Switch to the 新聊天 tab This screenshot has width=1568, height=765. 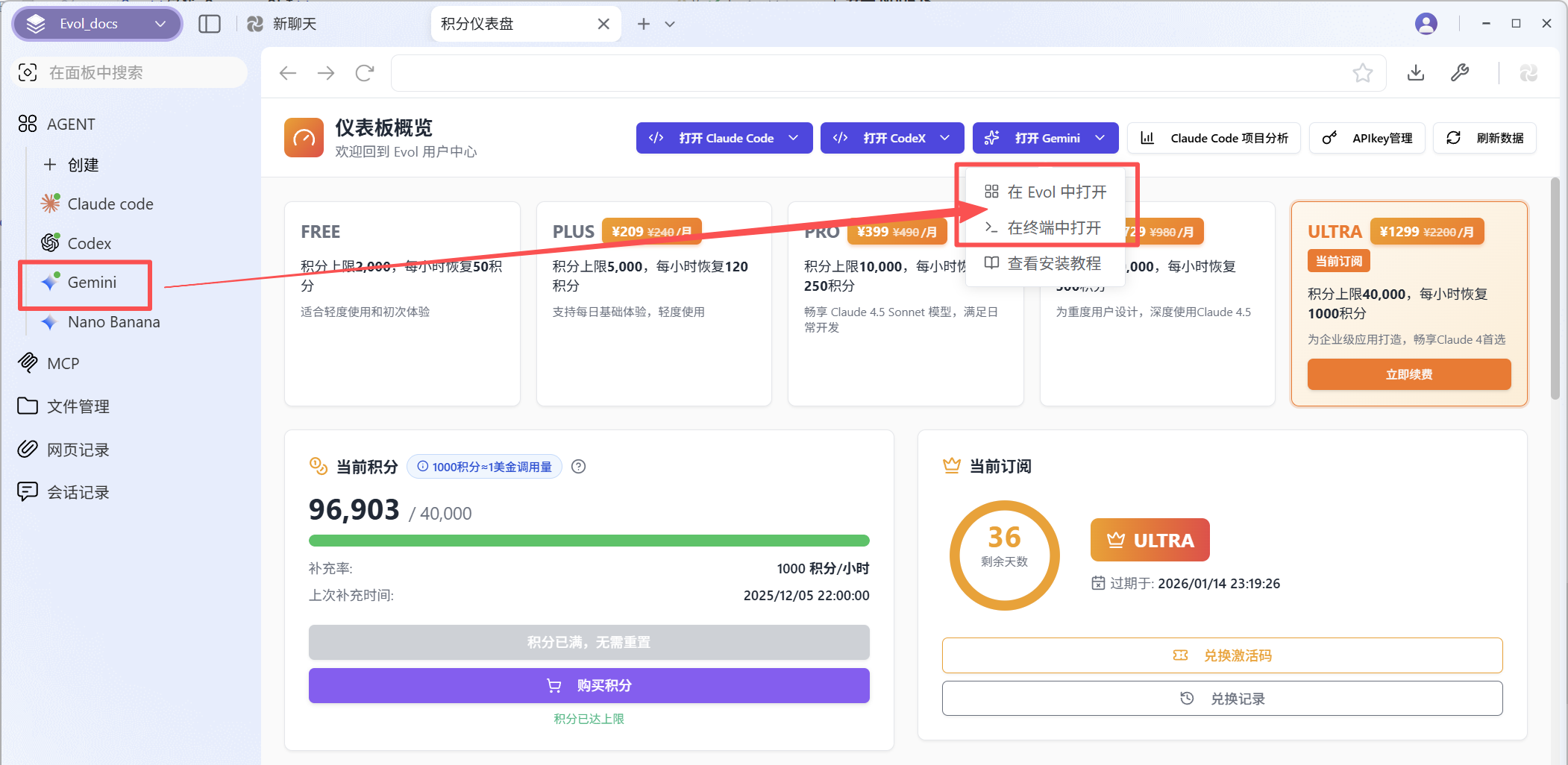pos(294,24)
